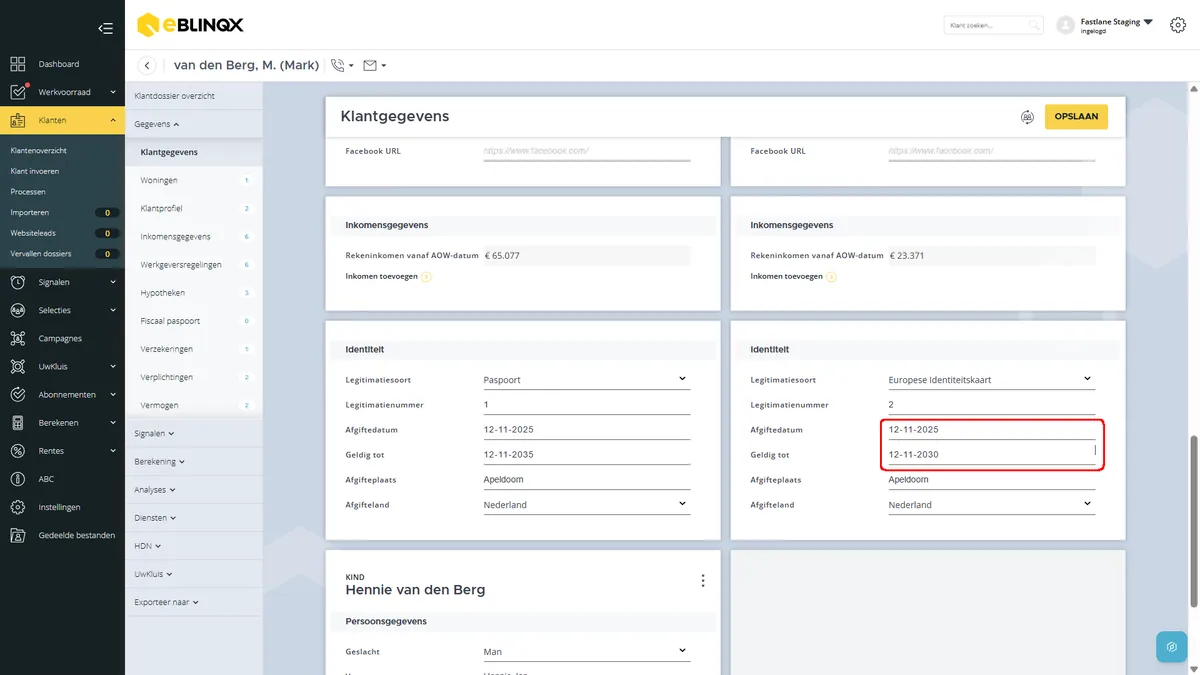Viewport: 1200px width, 675px height.
Task: Open the Rentes percentage icon
Action: pos(18,451)
